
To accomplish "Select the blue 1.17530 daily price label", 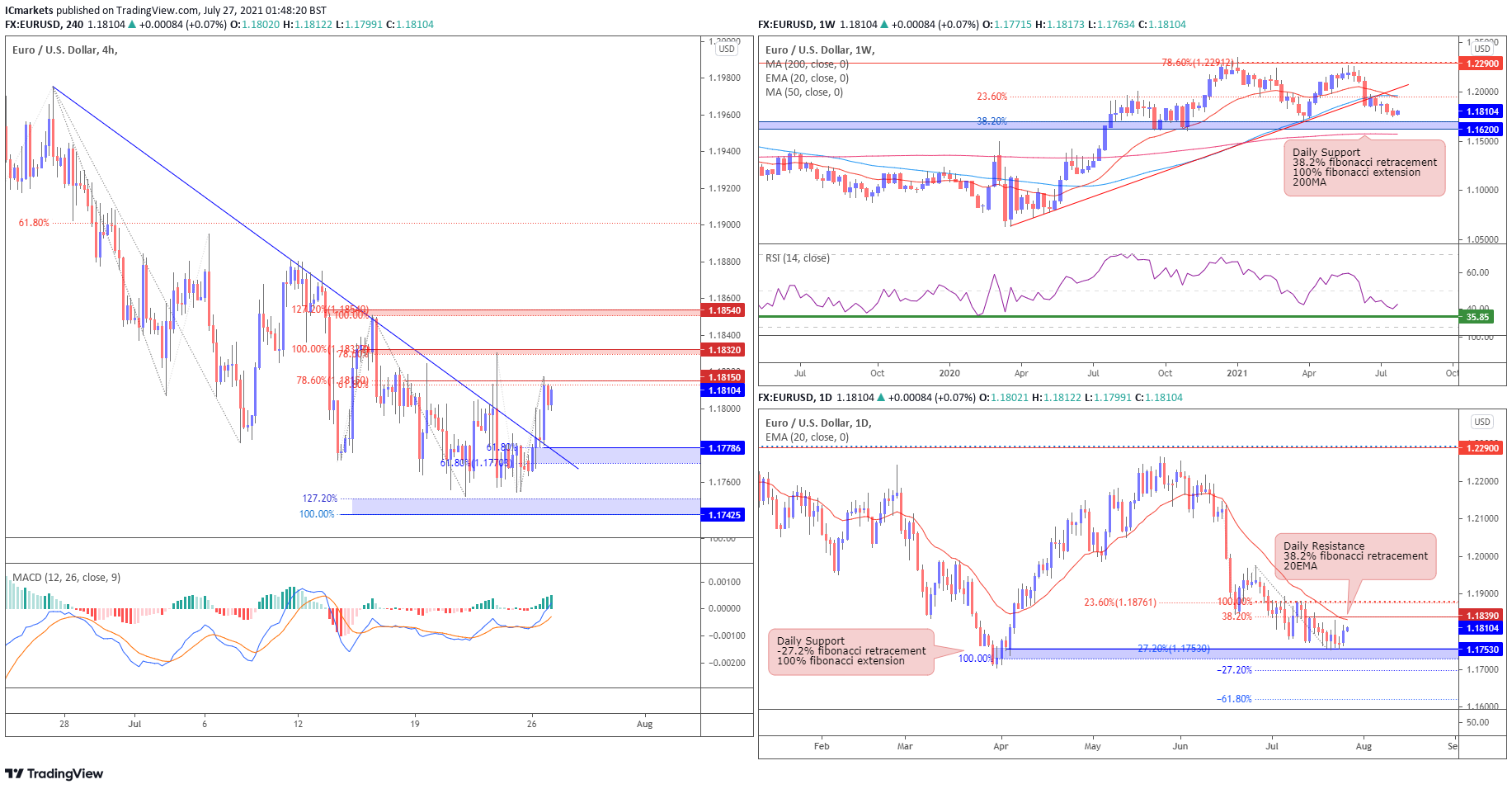I will (1481, 650).
